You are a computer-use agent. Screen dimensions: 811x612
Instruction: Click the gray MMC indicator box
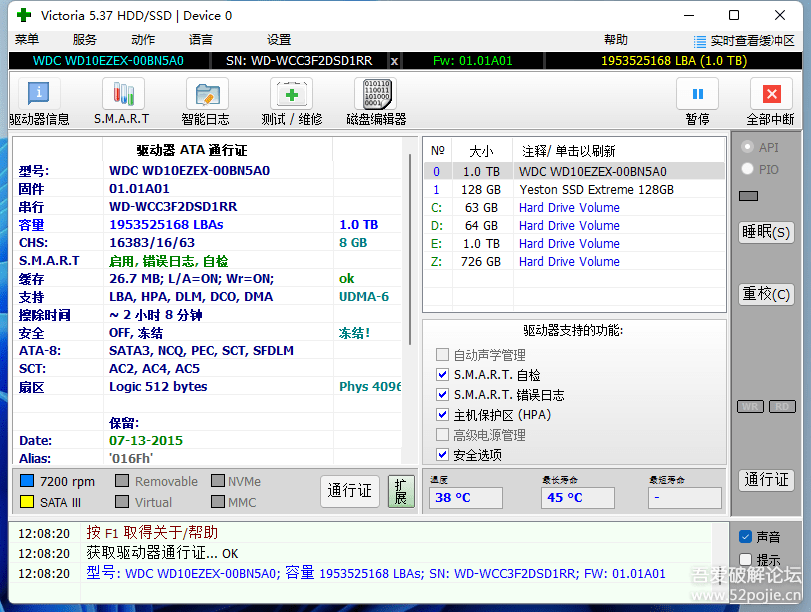coord(218,502)
